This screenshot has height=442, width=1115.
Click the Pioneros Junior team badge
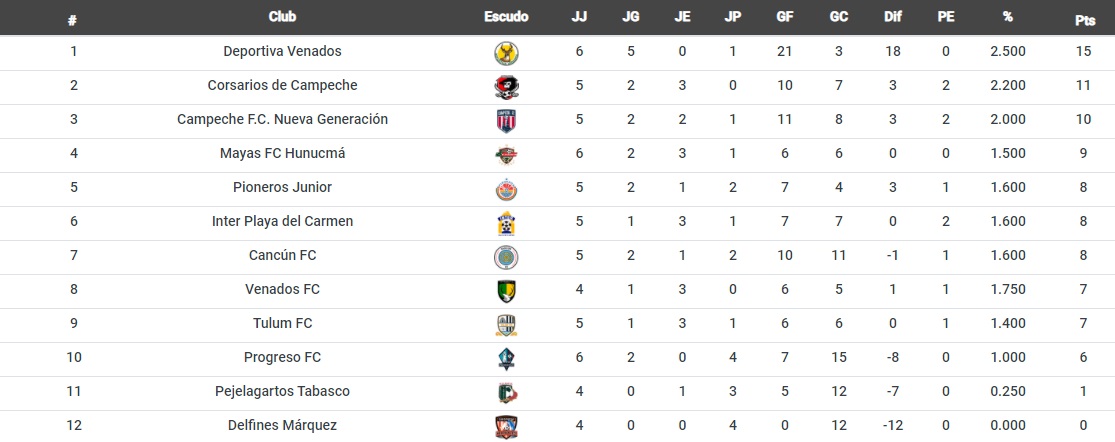pos(506,190)
